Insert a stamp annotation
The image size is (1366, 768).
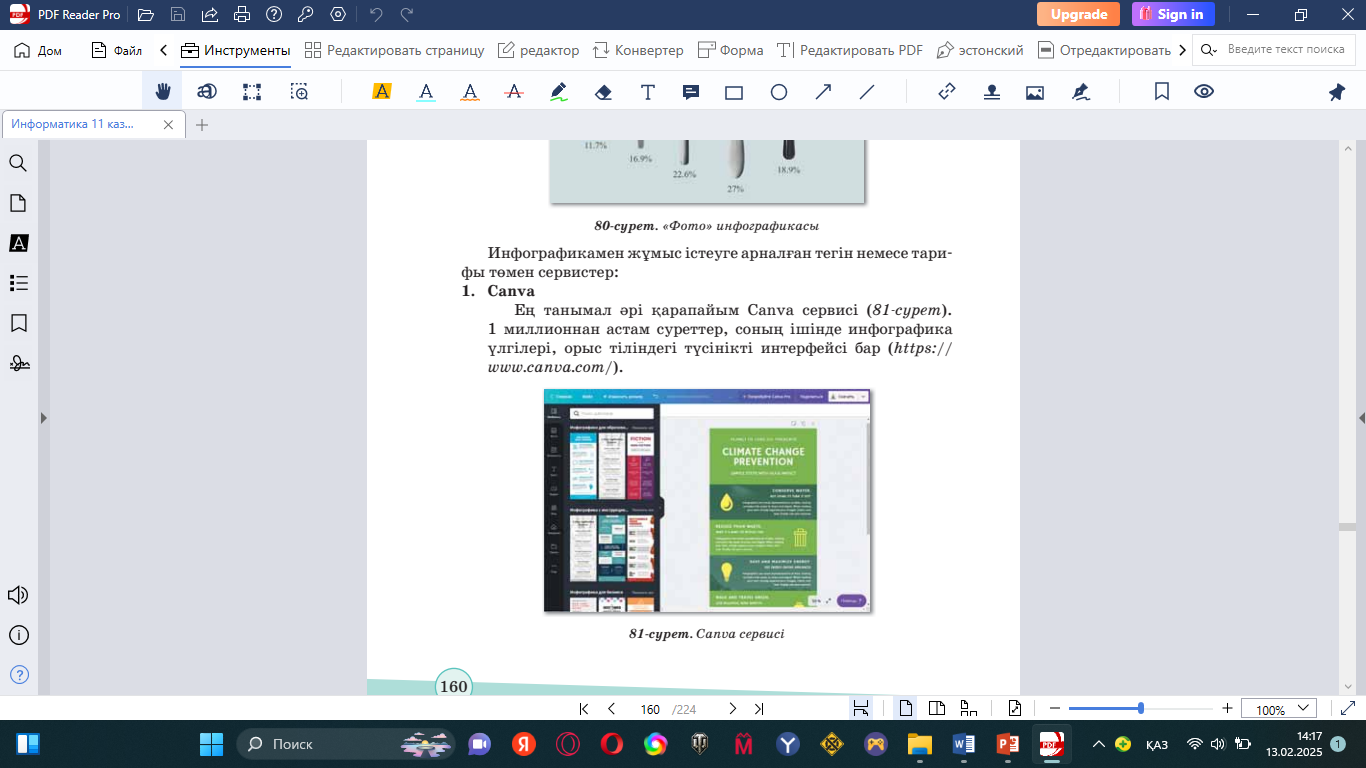tap(991, 92)
